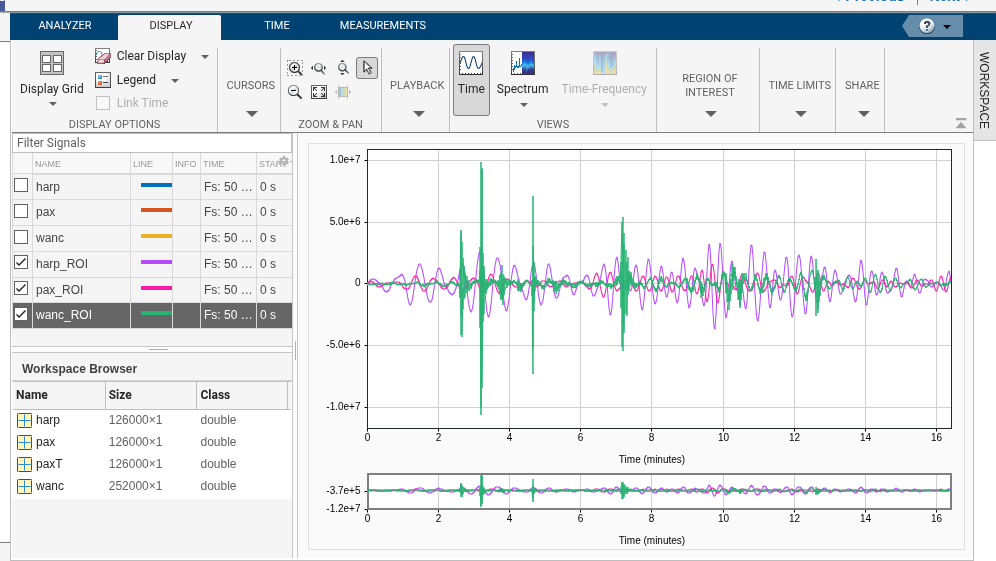Click the Filter Signals search field

coord(150,143)
